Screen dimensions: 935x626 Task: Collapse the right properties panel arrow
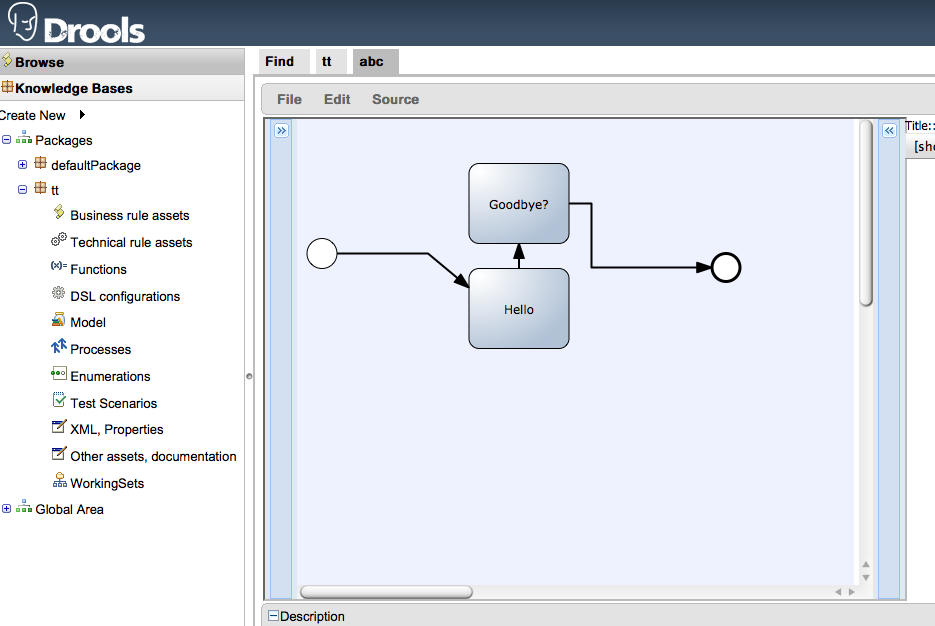888,130
